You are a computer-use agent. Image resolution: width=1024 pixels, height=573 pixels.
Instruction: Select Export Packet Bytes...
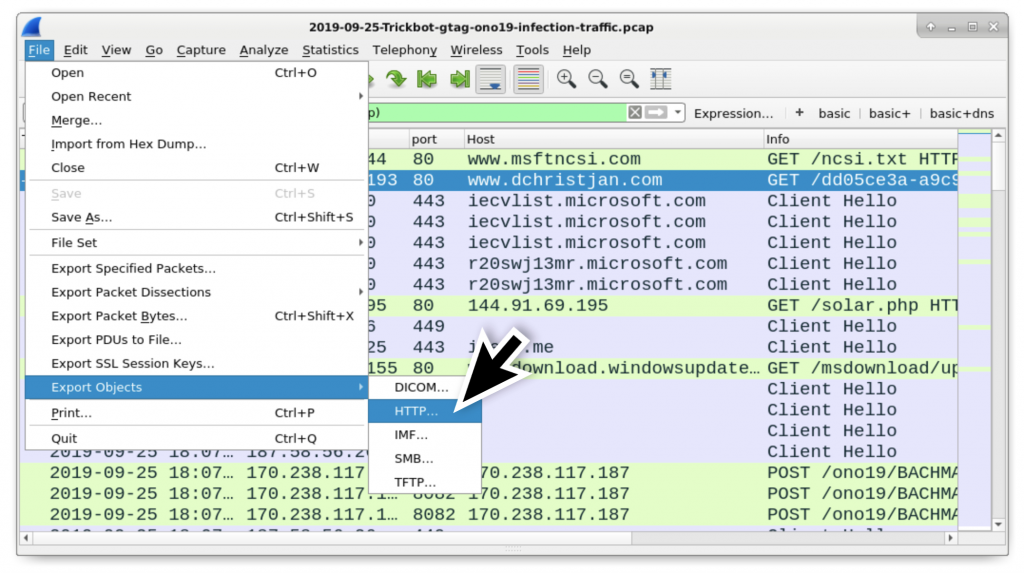(x=196, y=316)
